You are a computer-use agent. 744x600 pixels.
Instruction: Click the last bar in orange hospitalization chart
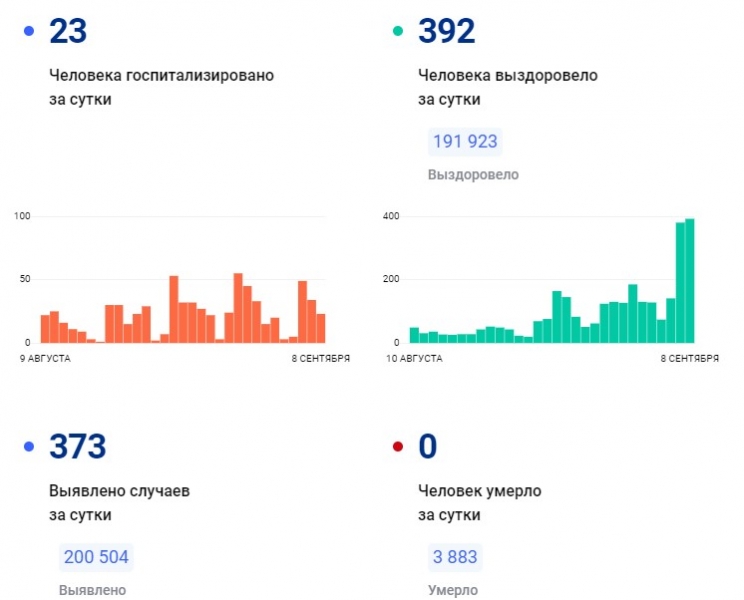(321, 328)
